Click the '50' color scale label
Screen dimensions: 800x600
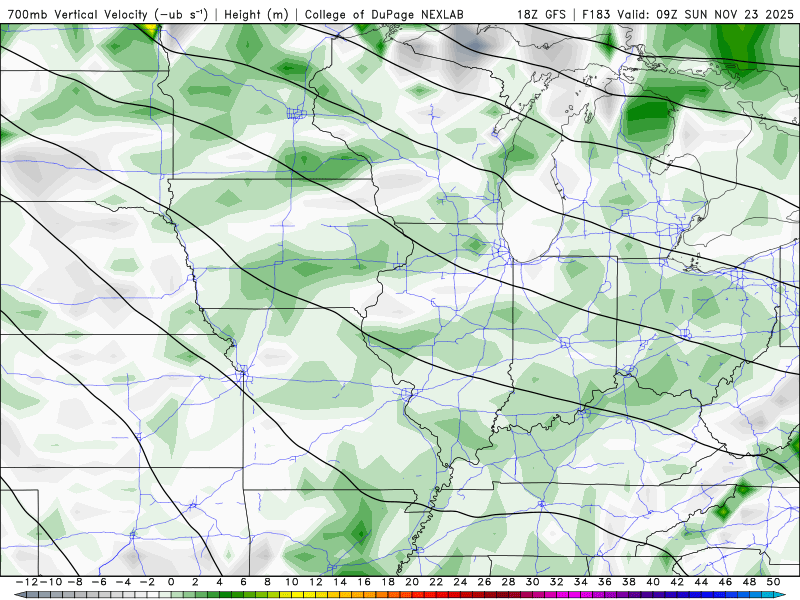773,582
